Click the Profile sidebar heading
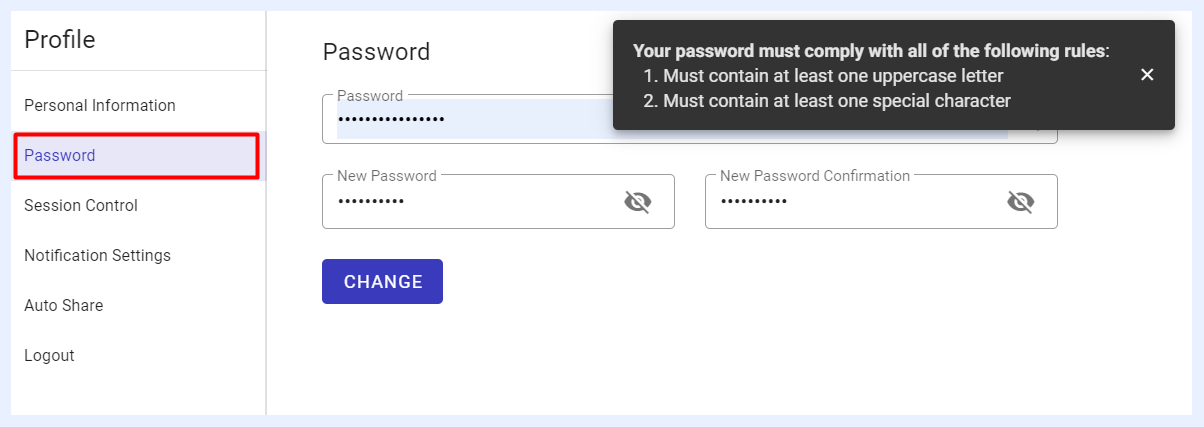 point(60,40)
